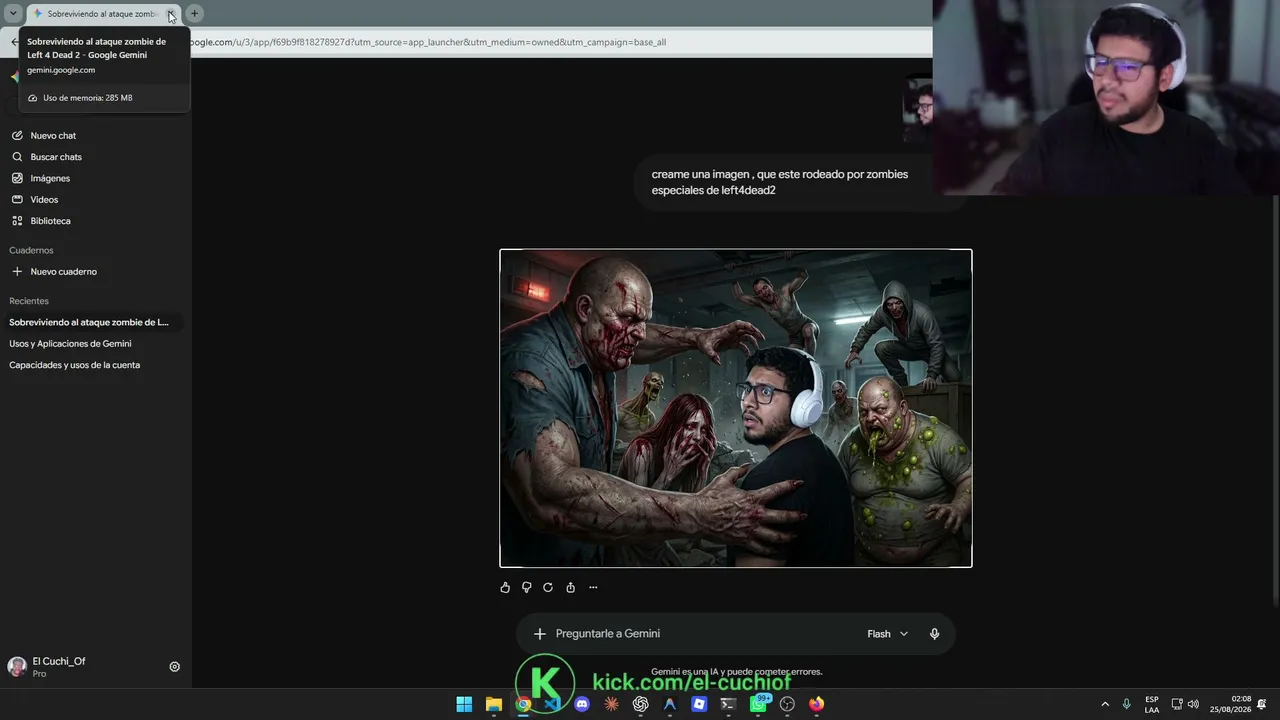The width and height of the screenshot is (1280, 720).
Task: Open Roblox from the taskbar
Action: coord(699,704)
